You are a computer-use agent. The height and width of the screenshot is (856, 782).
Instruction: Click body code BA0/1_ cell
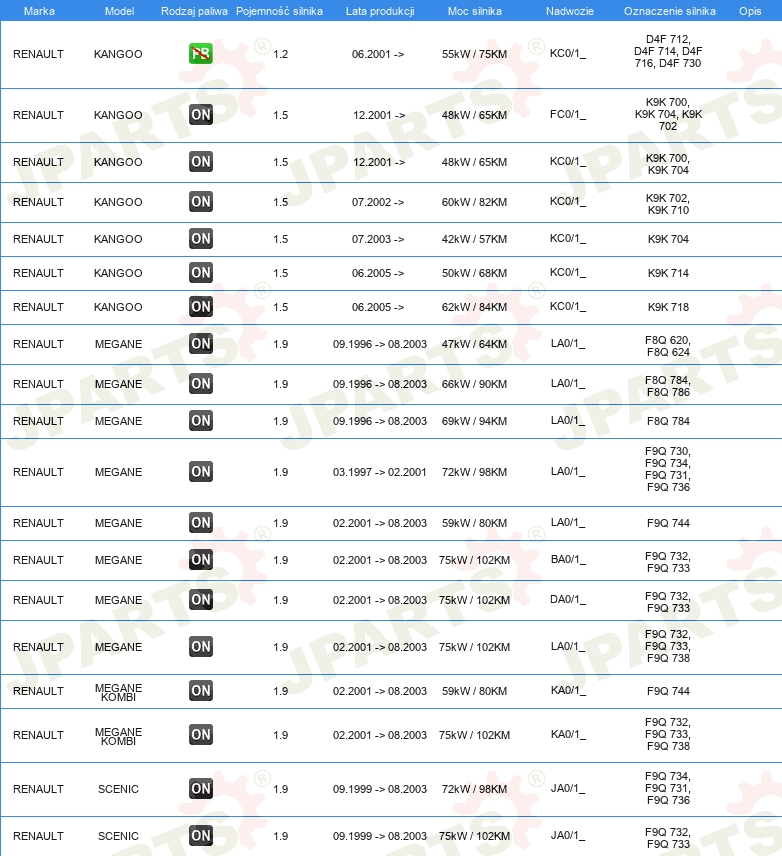pos(568,560)
